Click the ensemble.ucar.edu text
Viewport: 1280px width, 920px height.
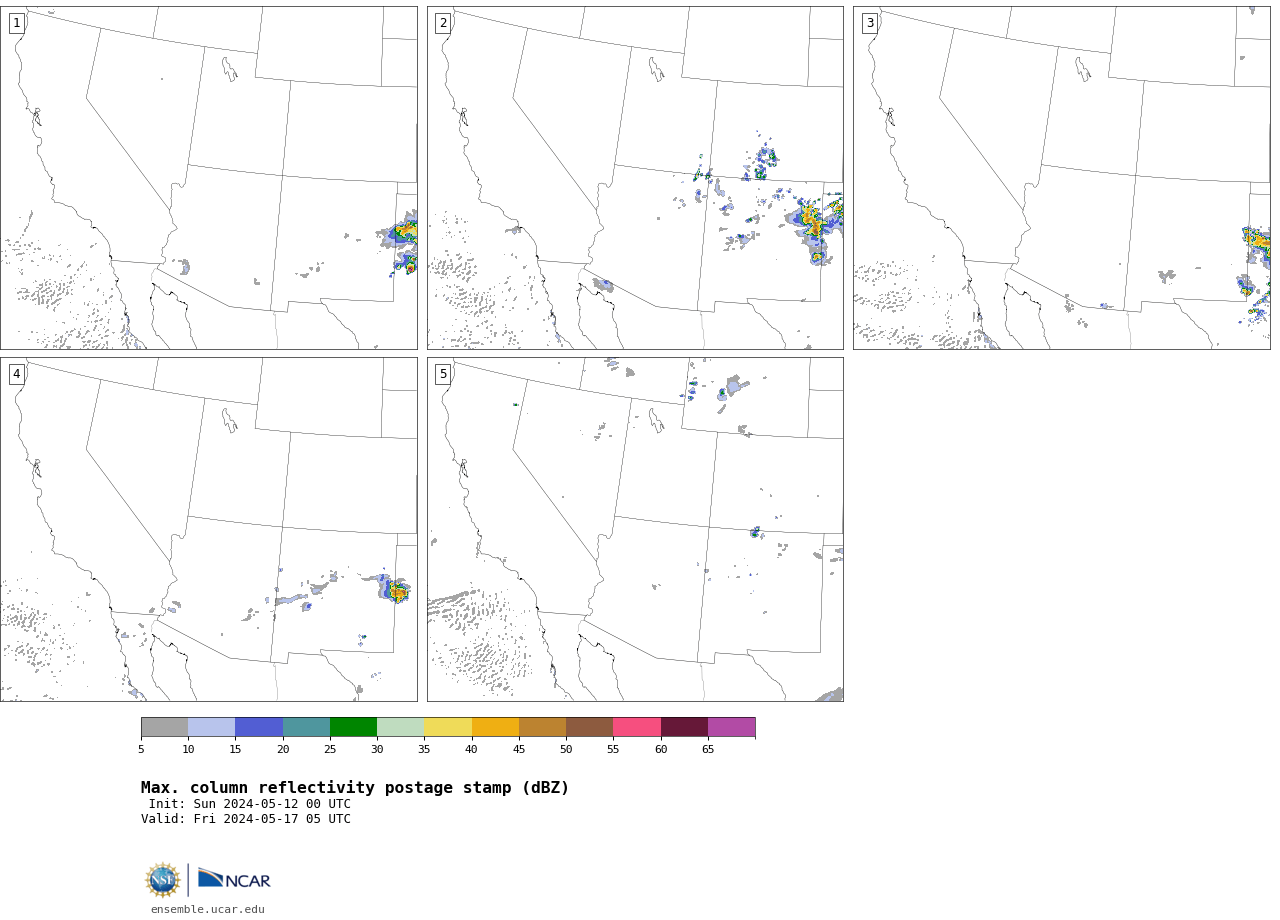click(x=208, y=909)
